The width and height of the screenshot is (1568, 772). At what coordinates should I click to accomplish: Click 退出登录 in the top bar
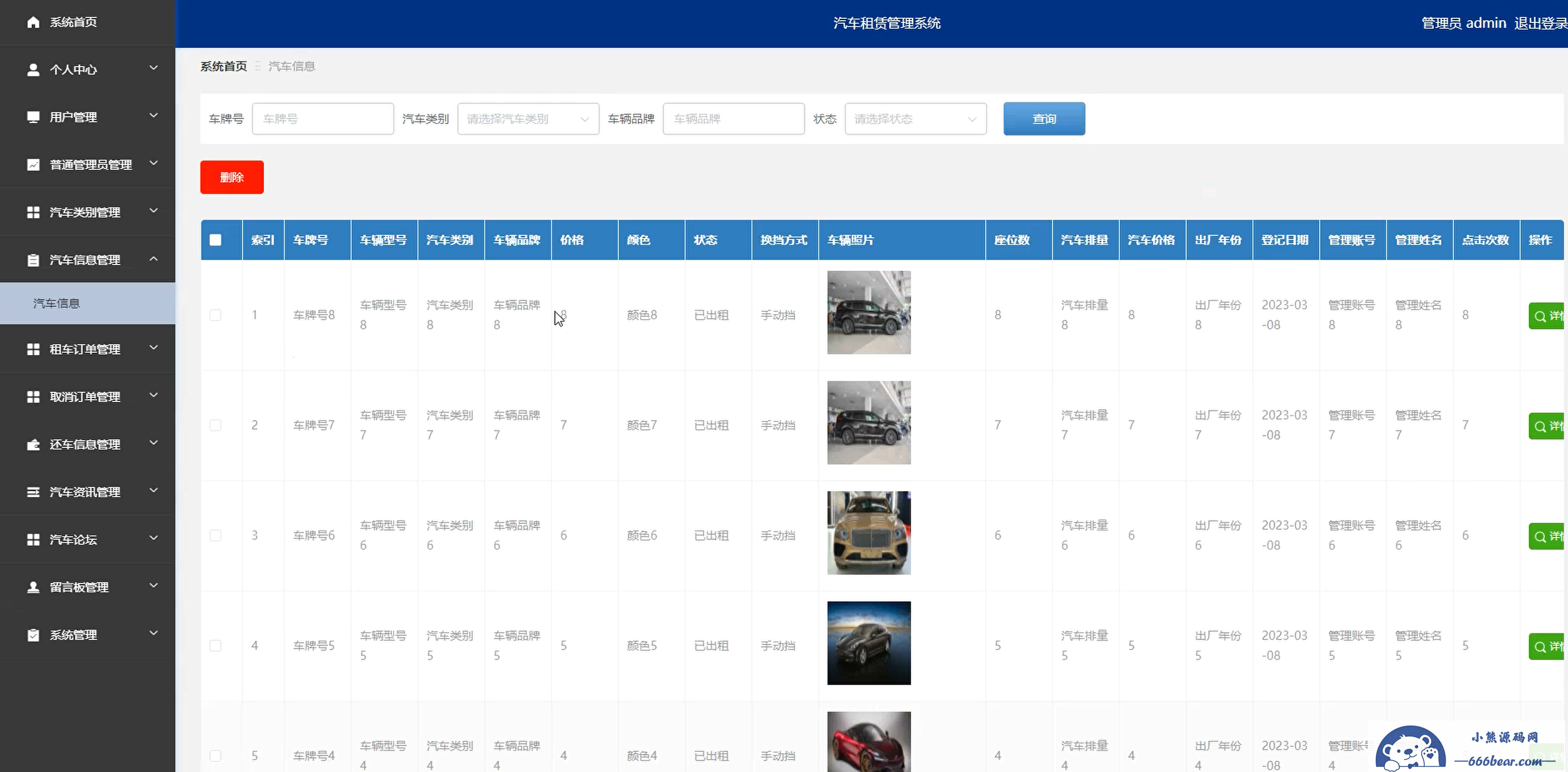point(1541,23)
